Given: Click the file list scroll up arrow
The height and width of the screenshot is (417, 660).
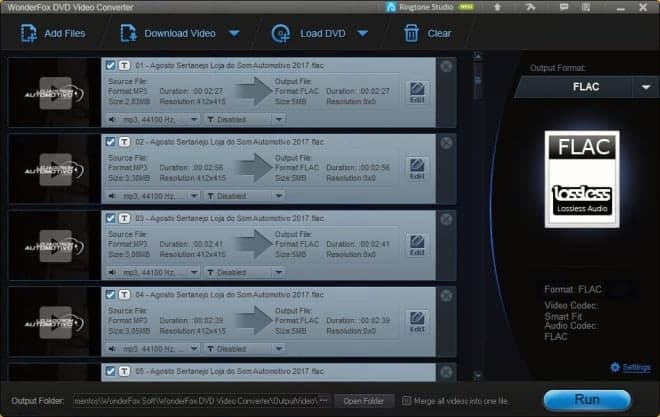Looking at the screenshot, I should 478,56.
